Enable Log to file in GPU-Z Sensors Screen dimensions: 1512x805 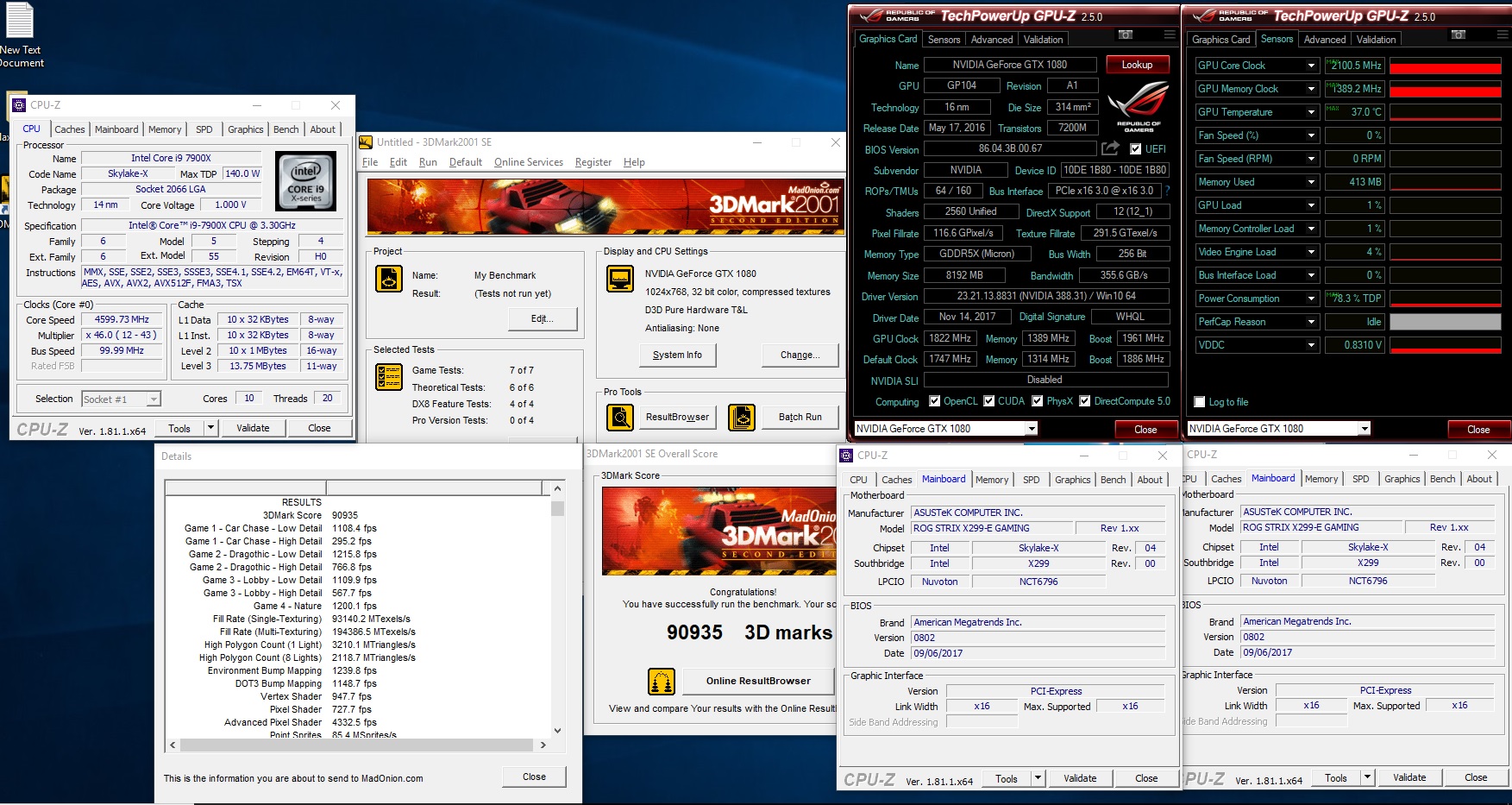pos(1199,402)
